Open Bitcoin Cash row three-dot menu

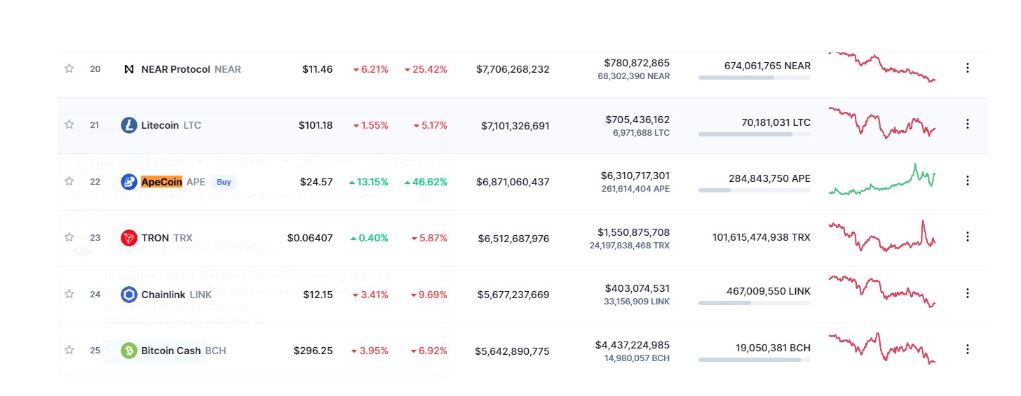click(x=967, y=349)
